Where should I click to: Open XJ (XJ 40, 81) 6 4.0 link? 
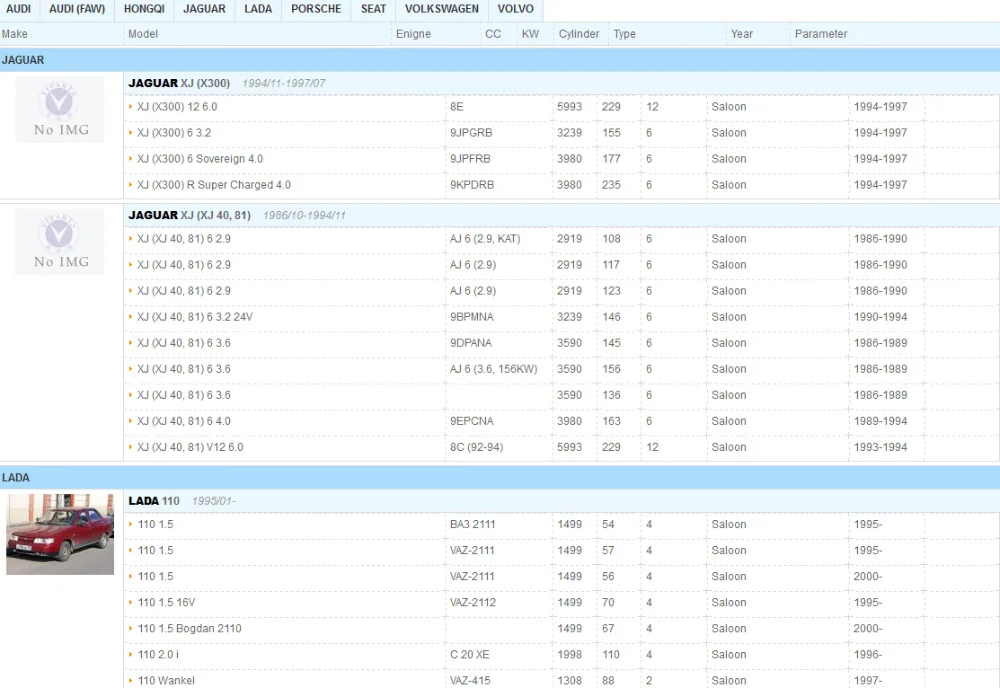(x=184, y=421)
